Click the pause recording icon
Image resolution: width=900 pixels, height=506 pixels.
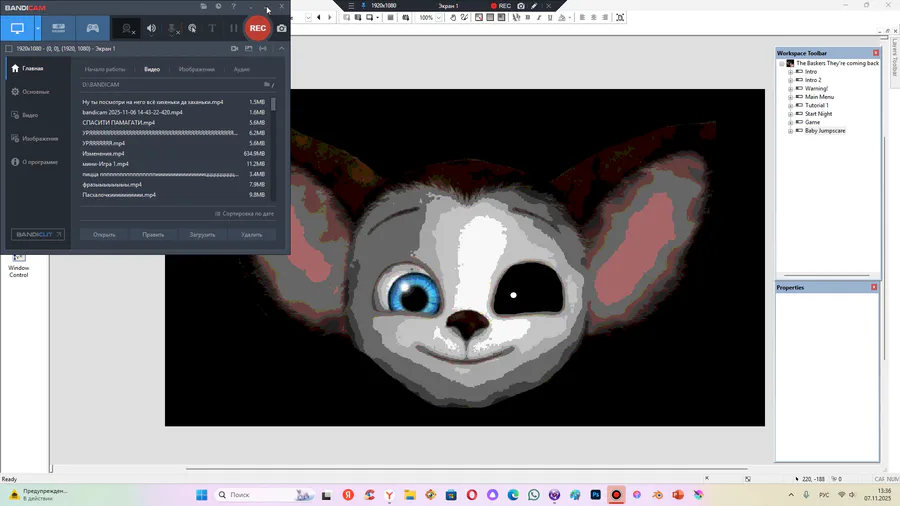click(x=233, y=28)
